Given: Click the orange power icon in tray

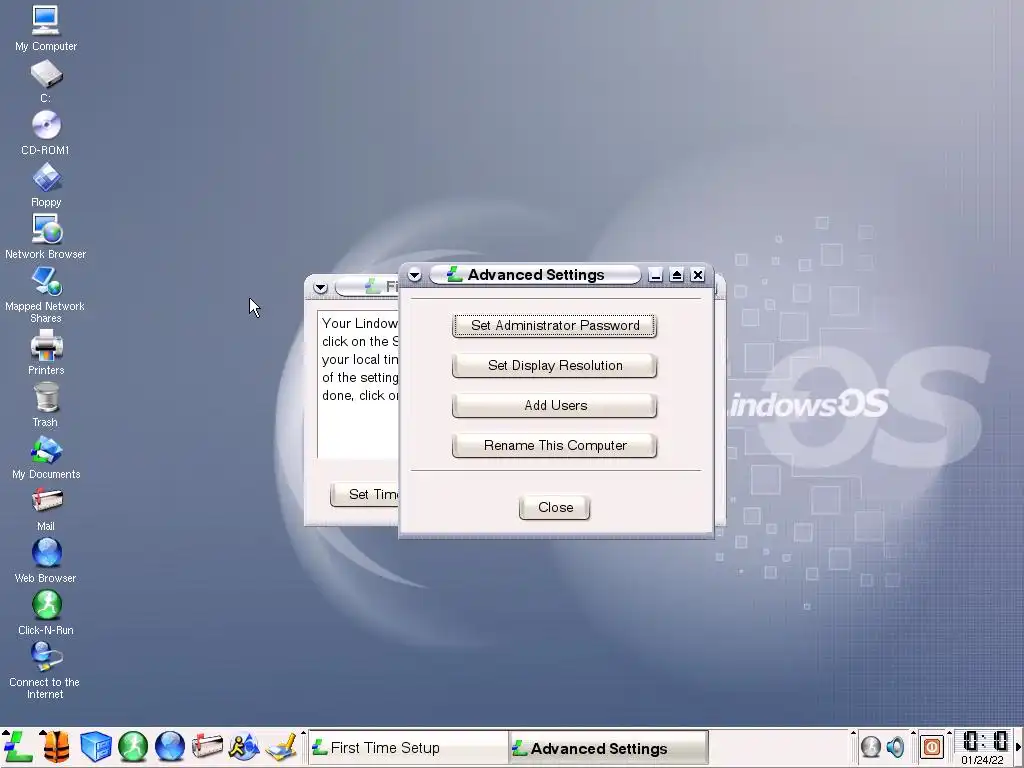Looking at the screenshot, I should [x=932, y=746].
